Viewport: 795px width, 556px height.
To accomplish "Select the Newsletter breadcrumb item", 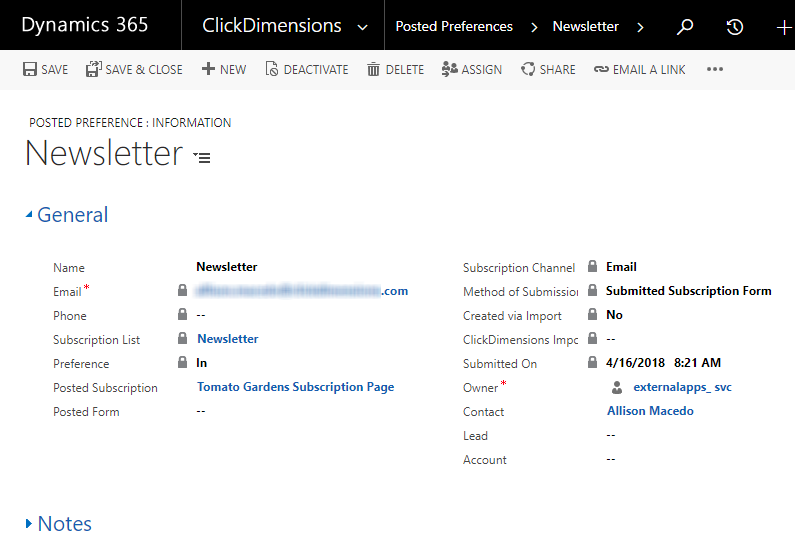I will coord(586,26).
